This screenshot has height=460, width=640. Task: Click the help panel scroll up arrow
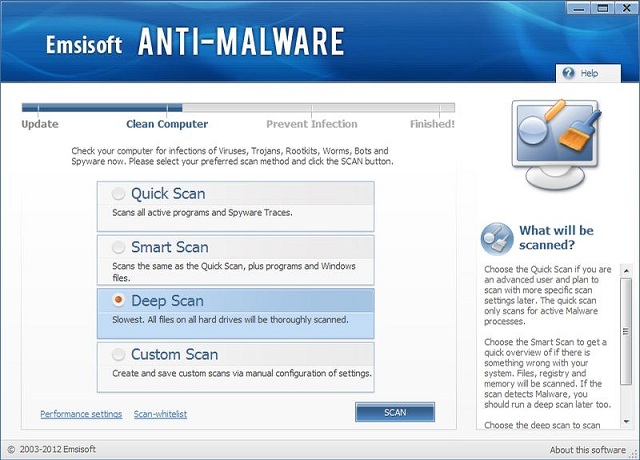pyautogui.click(x=626, y=271)
